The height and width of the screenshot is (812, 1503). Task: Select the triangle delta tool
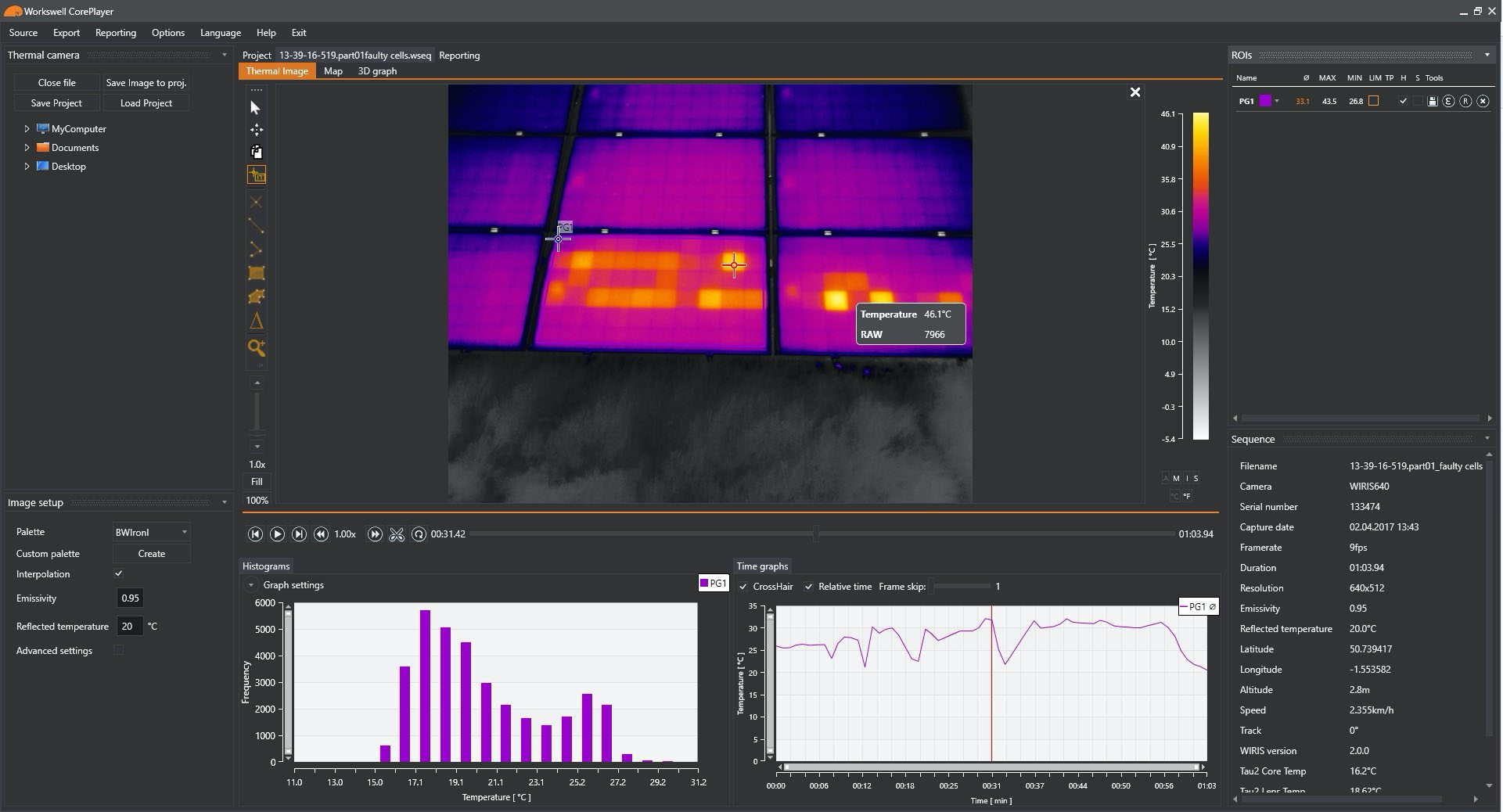pos(256,321)
